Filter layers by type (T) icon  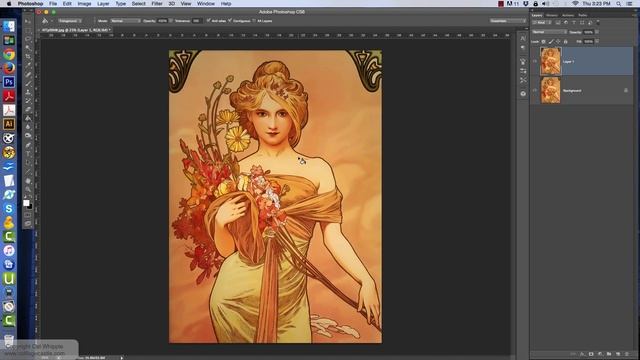[574, 22]
